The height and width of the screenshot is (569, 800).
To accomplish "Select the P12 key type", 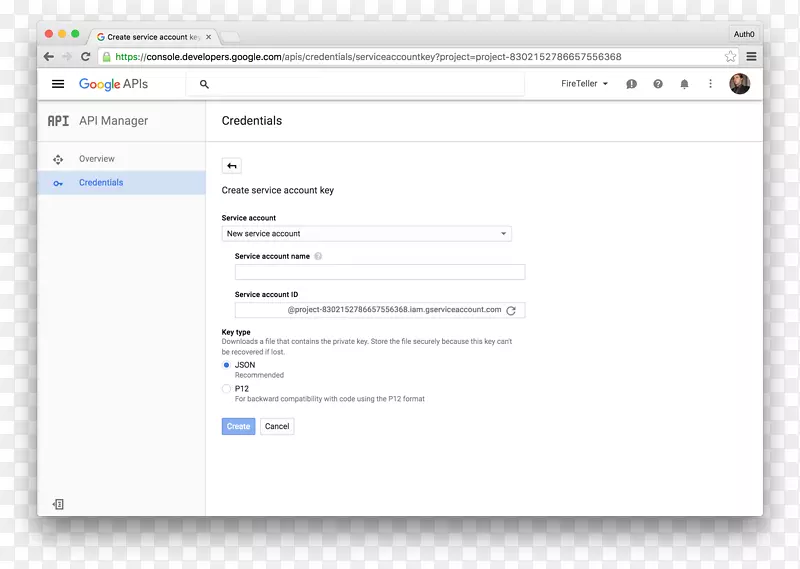I will point(226,389).
